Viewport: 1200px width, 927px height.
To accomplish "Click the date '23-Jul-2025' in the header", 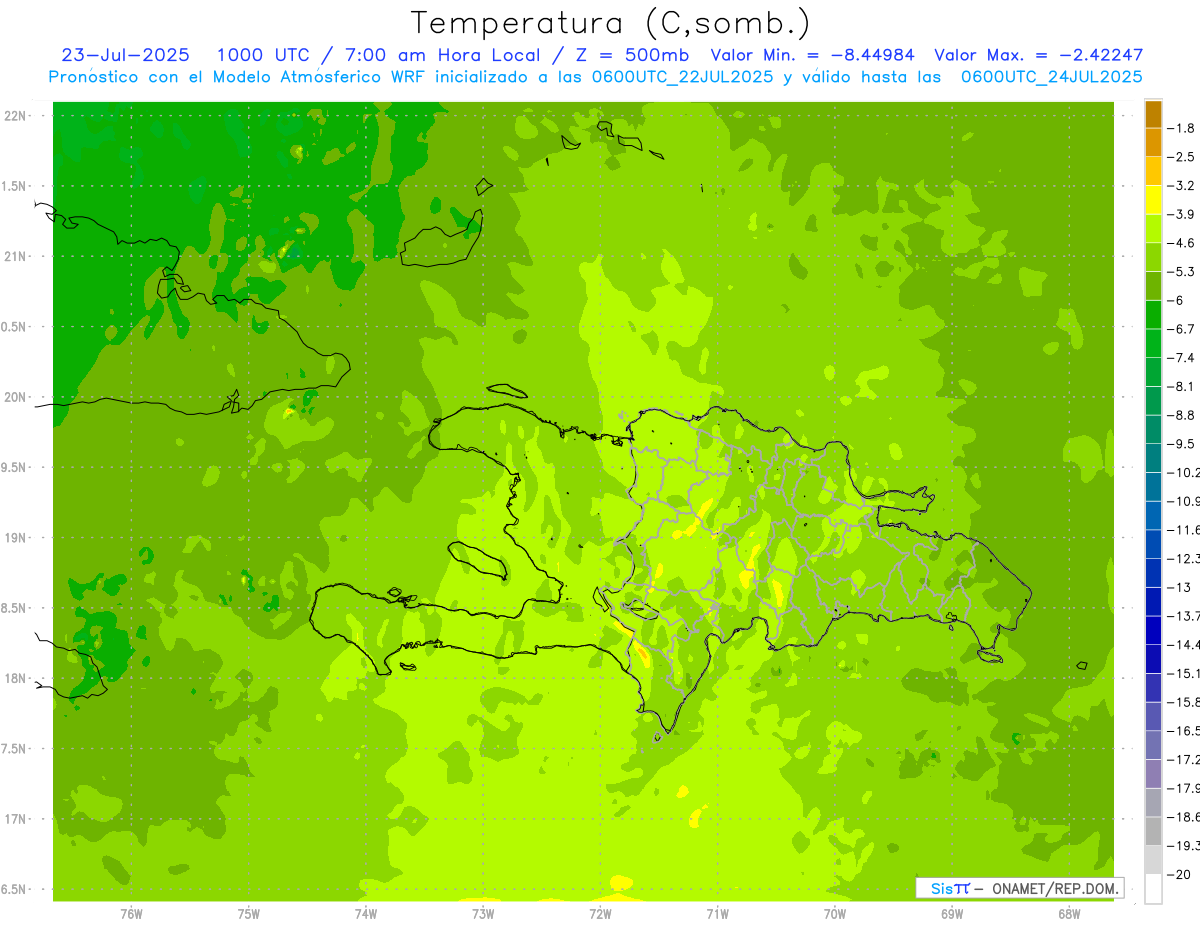I will [x=126, y=55].
